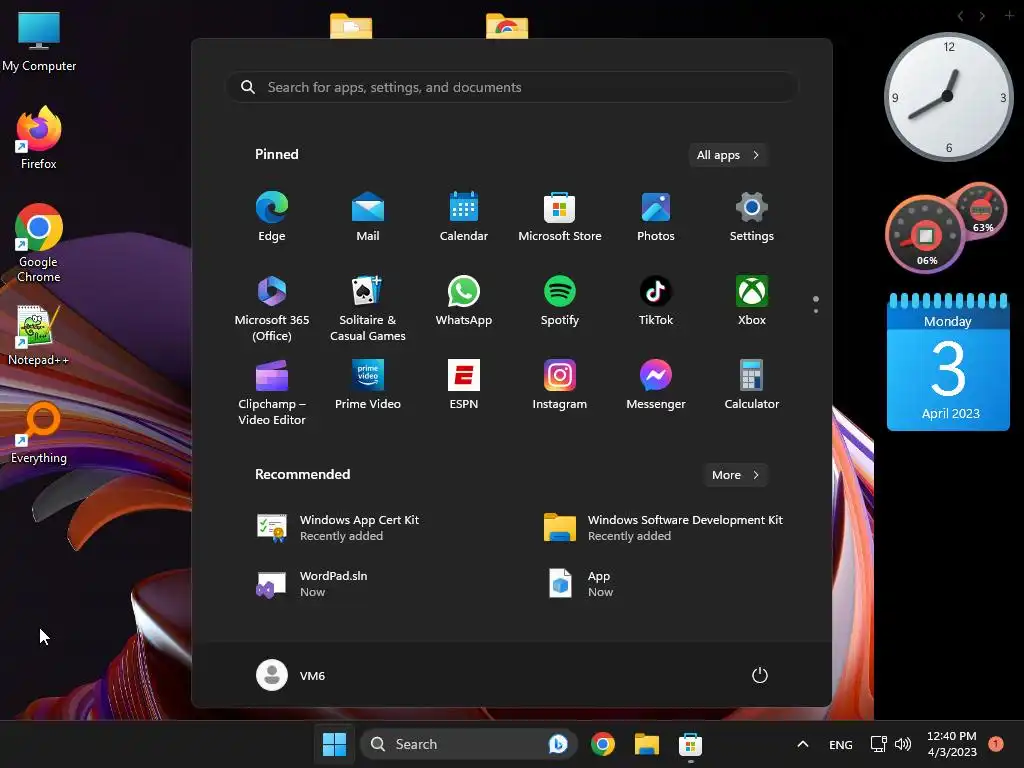
Task: Click the power button in Start menu
Action: pos(760,675)
